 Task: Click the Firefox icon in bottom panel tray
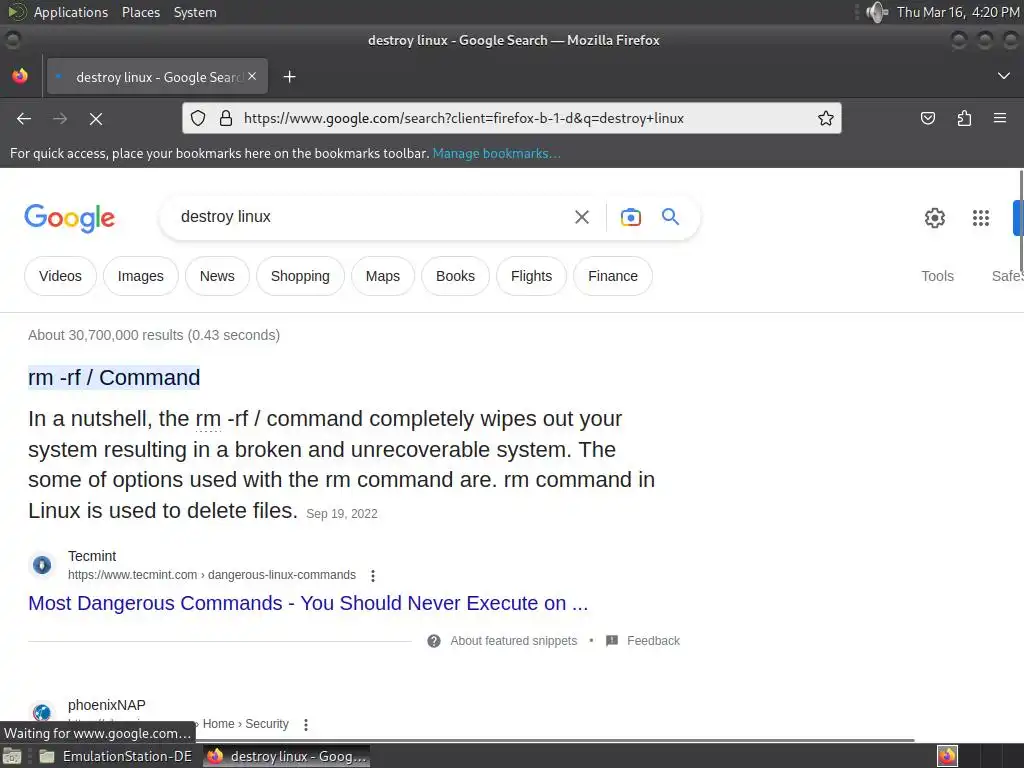coord(947,756)
